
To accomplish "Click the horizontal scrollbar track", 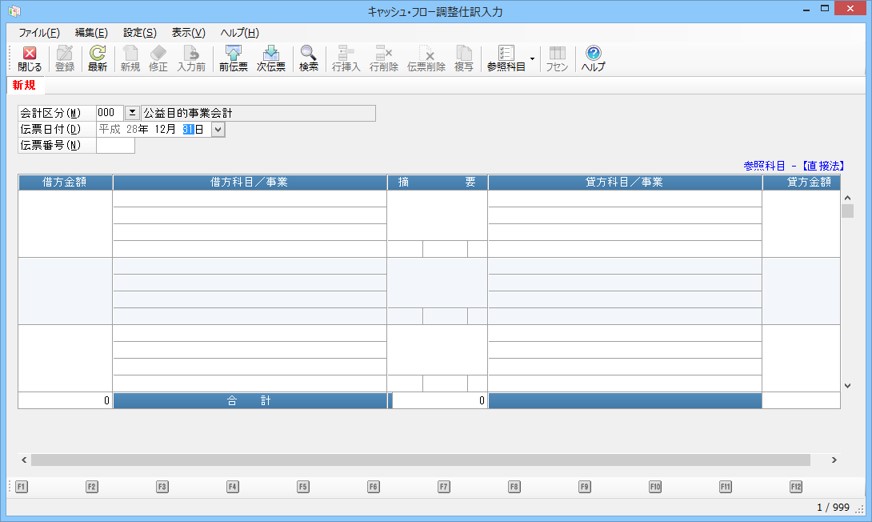I will click(420, 460).
